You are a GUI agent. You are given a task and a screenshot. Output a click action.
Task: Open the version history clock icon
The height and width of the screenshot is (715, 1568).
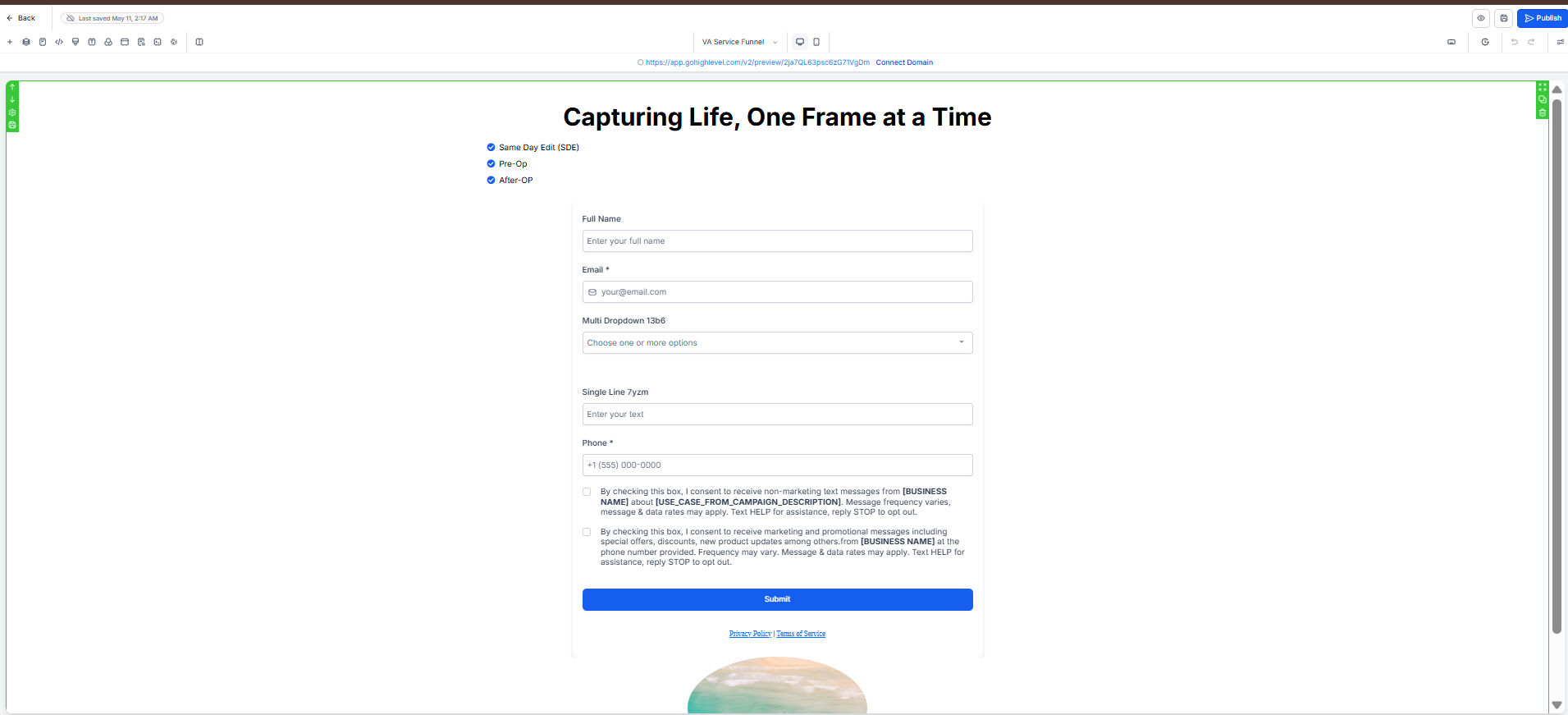coord(1485,42)
